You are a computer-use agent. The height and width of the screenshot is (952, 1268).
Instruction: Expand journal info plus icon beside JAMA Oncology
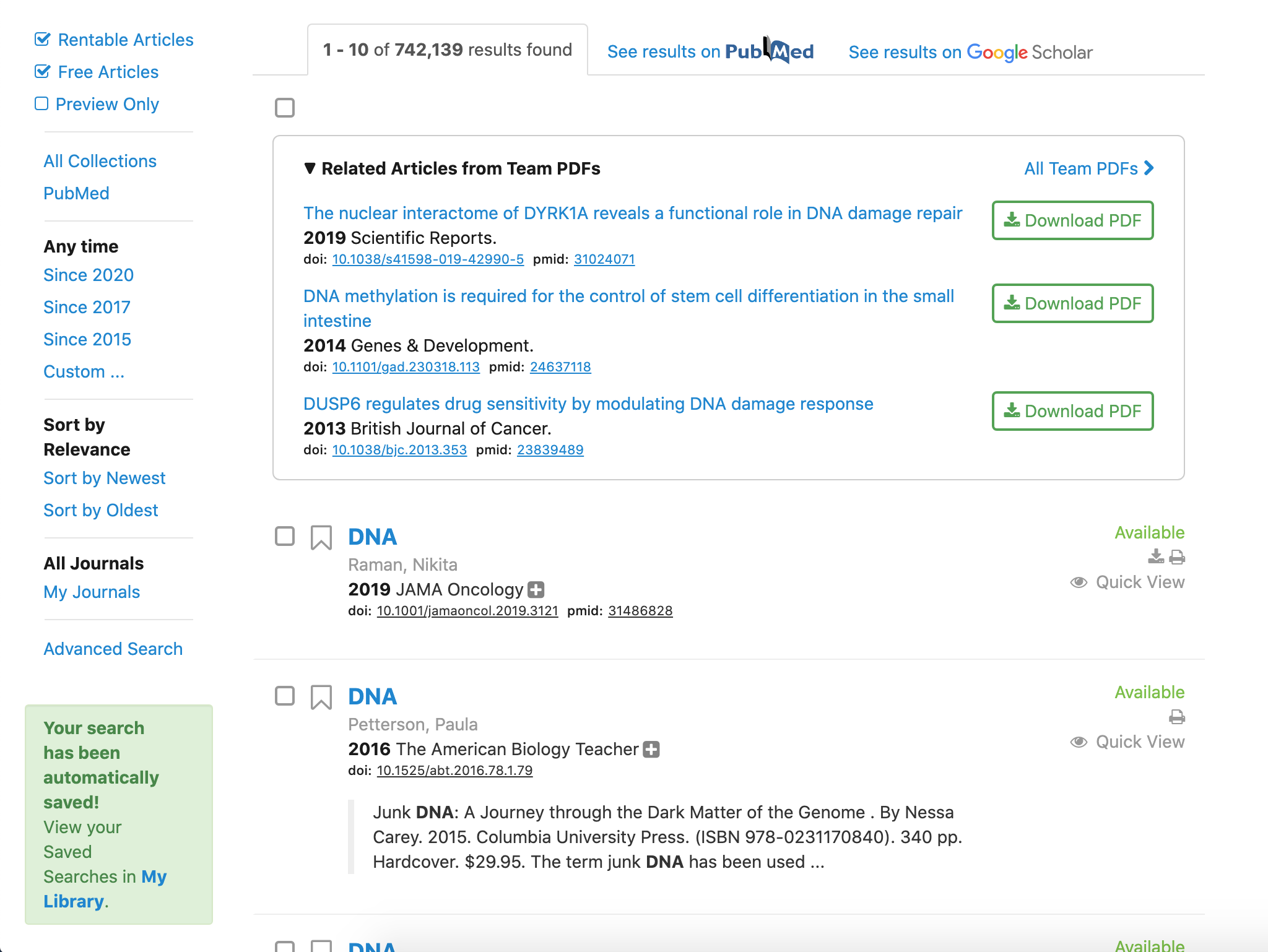(x=536, y=590)
